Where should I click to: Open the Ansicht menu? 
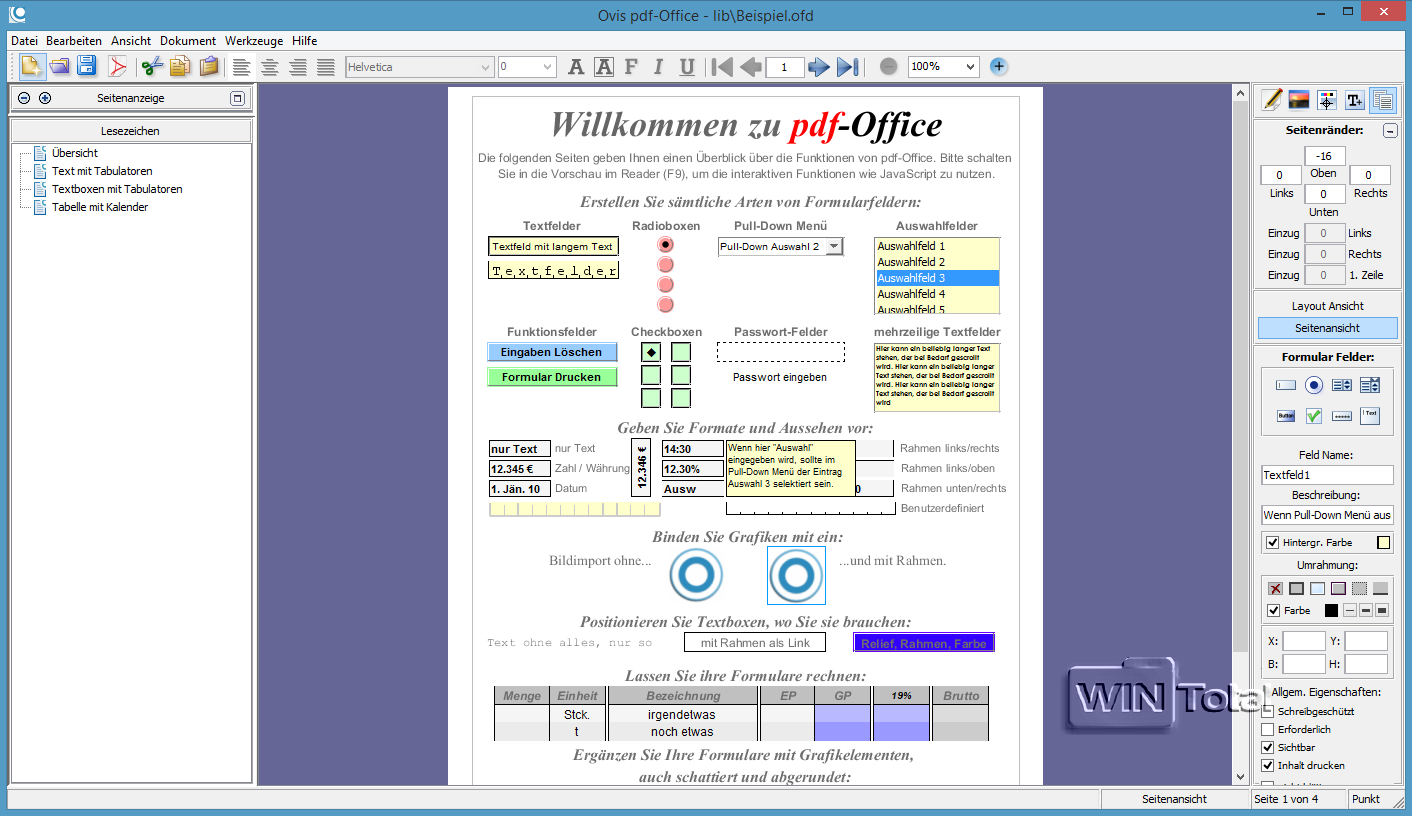[x=131, y=41]
